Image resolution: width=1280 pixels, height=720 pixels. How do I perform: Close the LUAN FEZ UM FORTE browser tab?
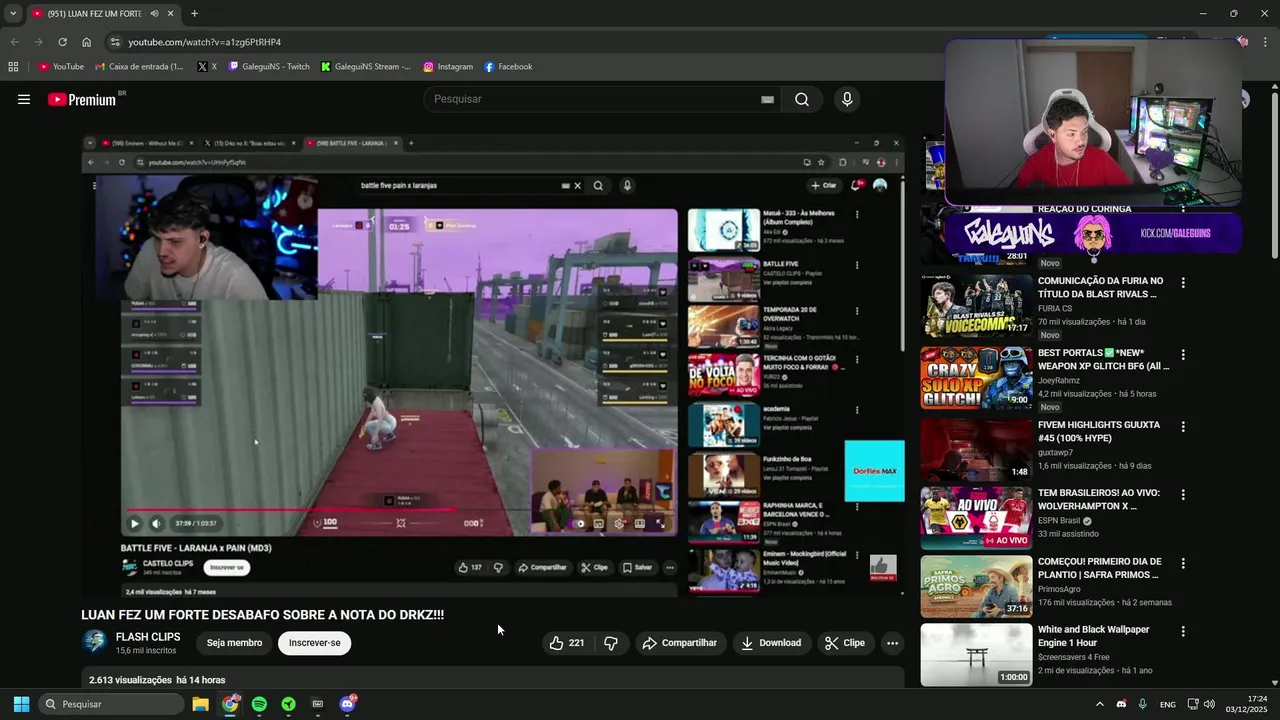click(x=171, y=14)
